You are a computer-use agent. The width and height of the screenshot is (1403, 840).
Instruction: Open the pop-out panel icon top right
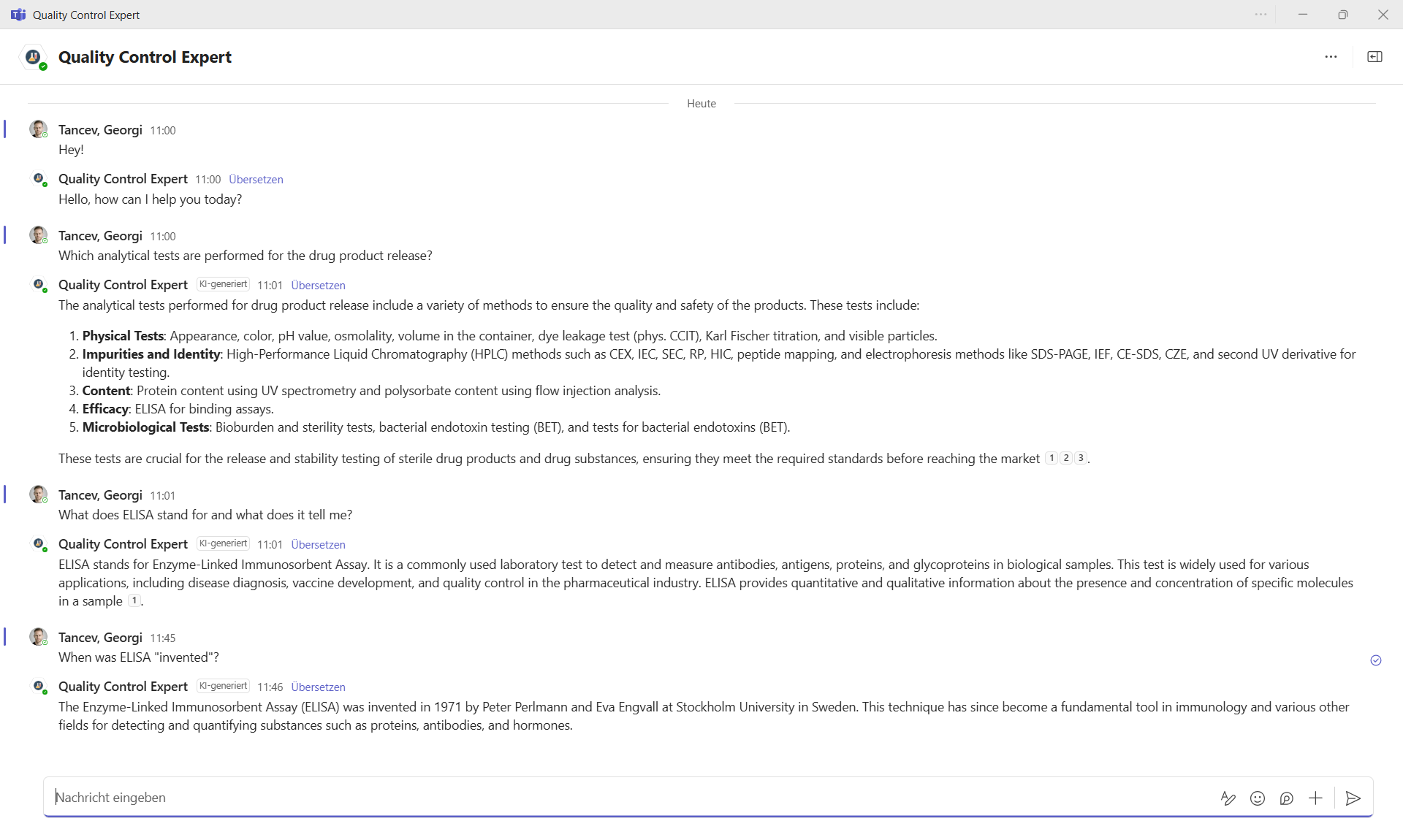(1375, 57)
